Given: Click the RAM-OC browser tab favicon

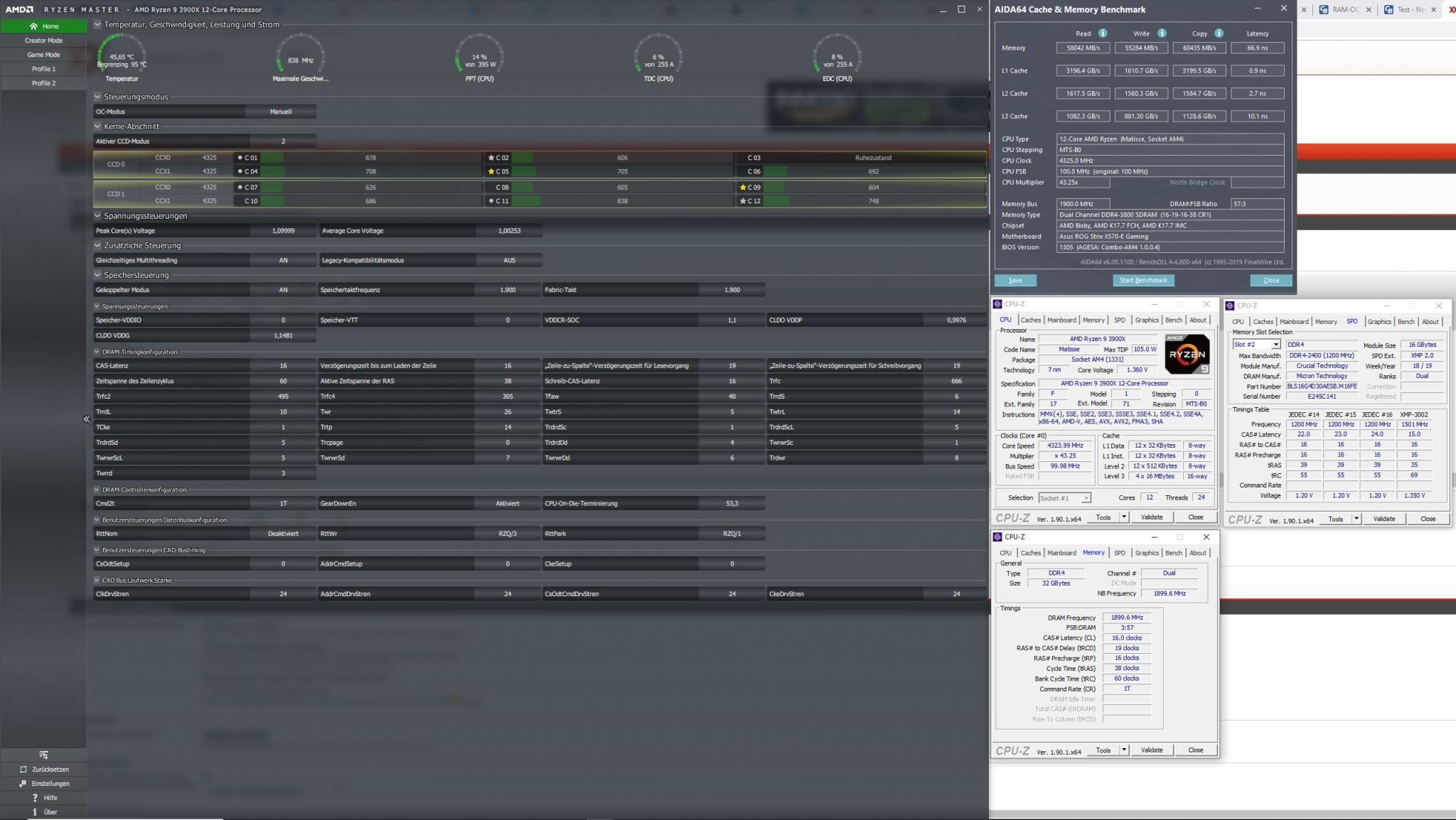Looking at the screenshot, I should click(1323, 10).
